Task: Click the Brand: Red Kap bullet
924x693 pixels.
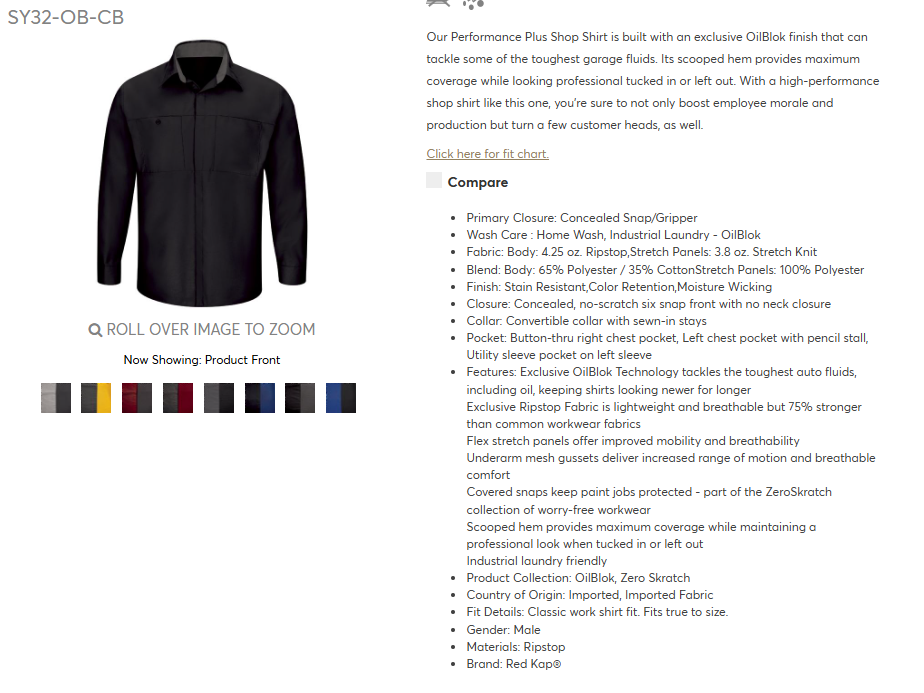Action: pos(513,664)
